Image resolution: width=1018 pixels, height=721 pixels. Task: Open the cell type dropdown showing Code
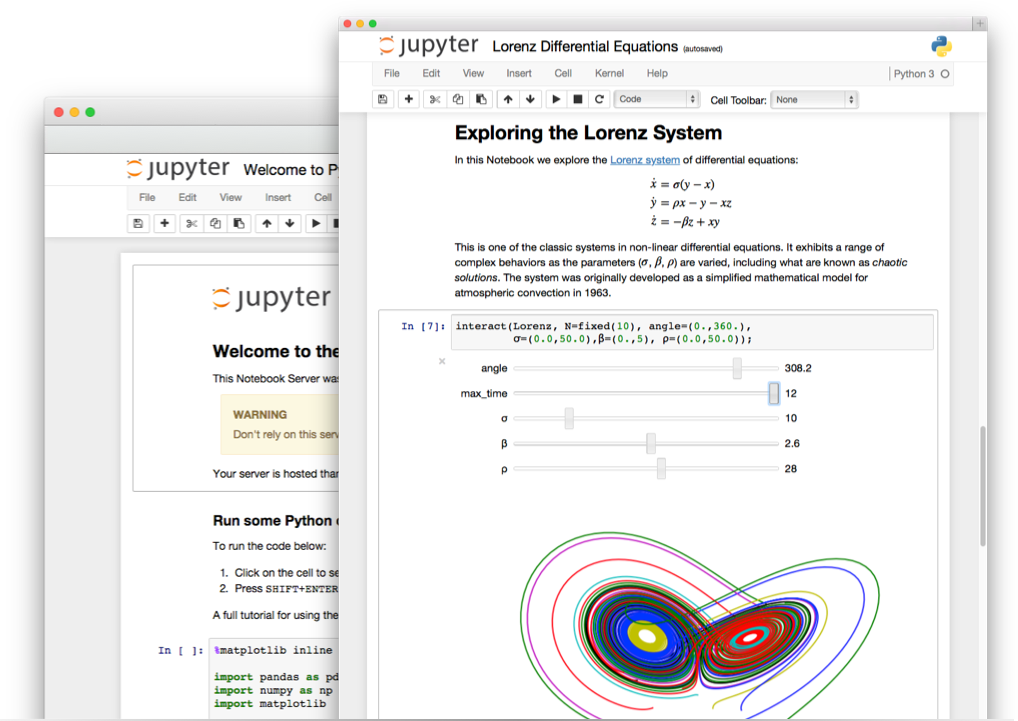656,99
